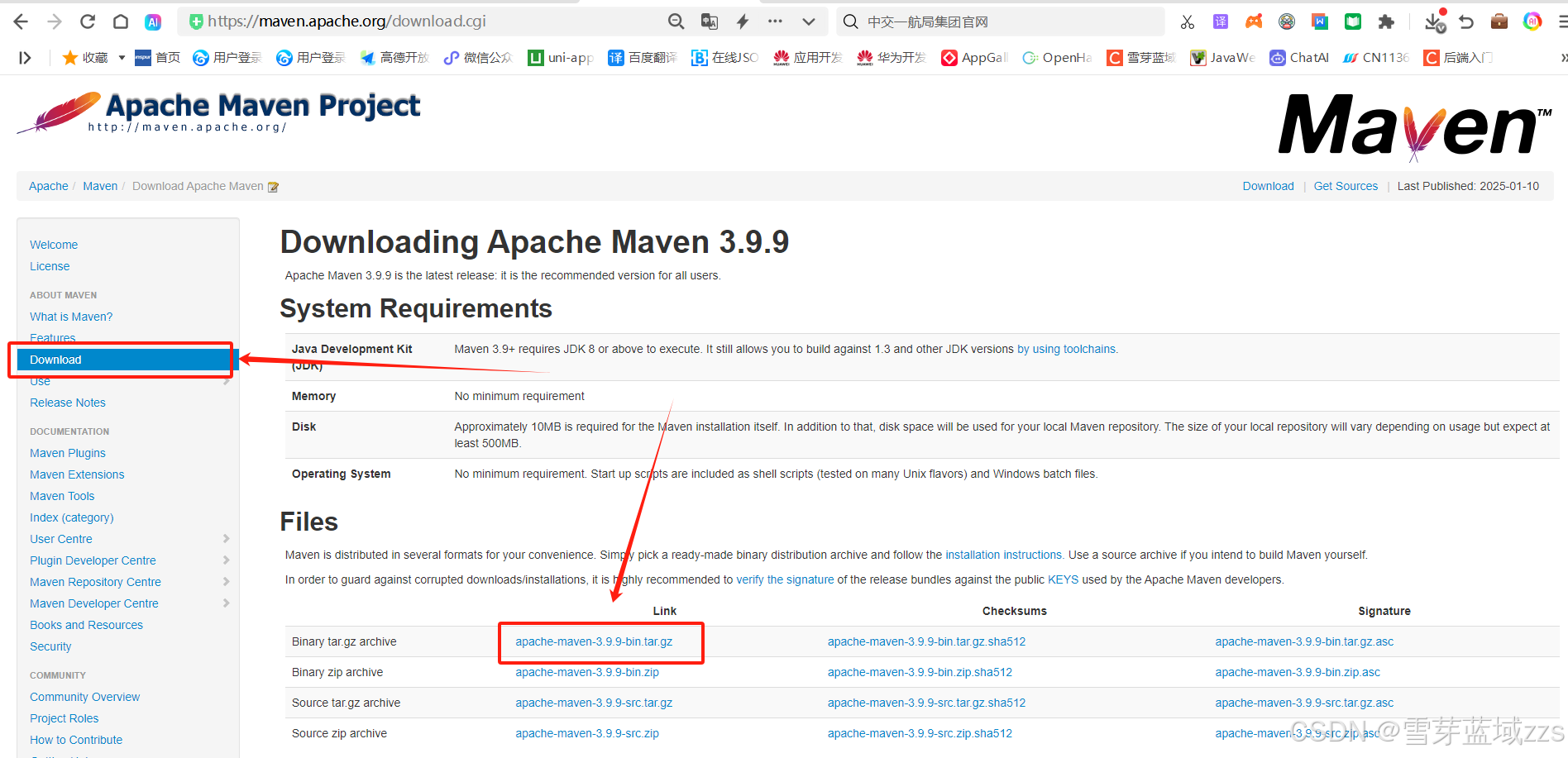Open the page translate icon in address bar

click(x=709, y=21)
